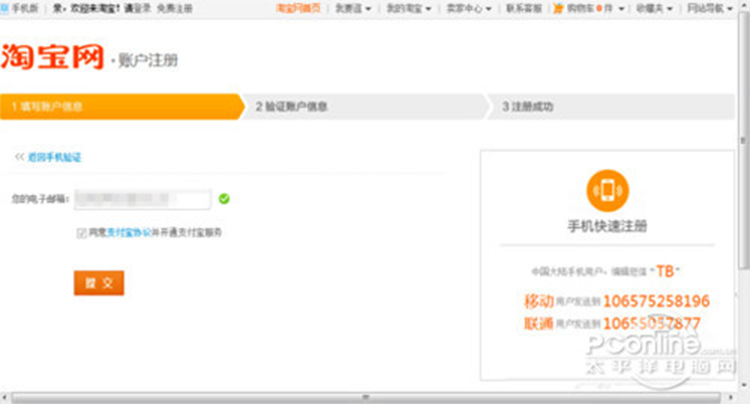Open the 联系客服 customer service menu item
Screen dimensions: 750x404
524,9
